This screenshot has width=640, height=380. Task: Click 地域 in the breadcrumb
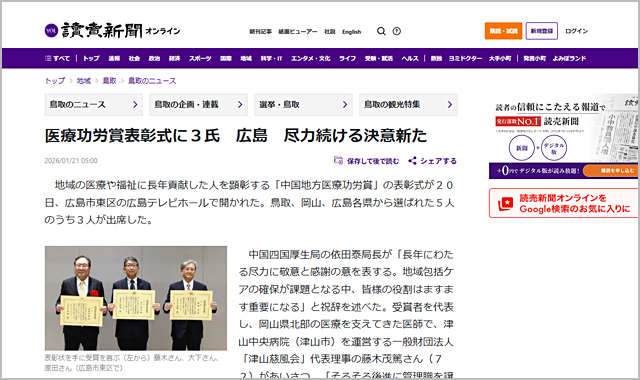[x=84, y=81]
